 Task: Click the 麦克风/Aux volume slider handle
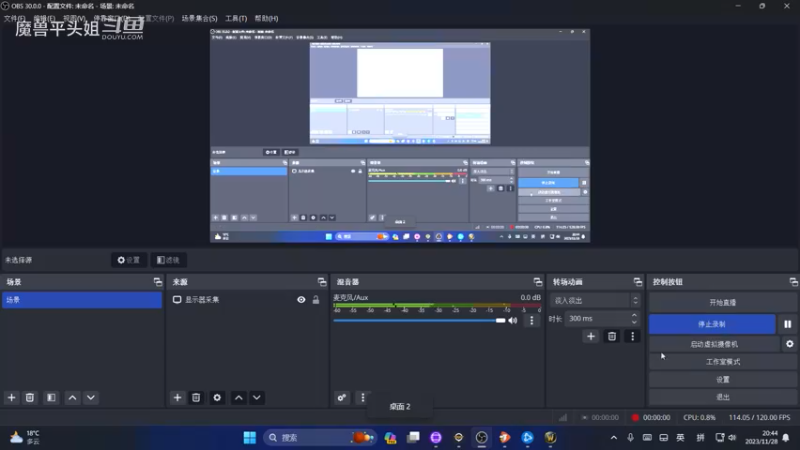point(501,320)
